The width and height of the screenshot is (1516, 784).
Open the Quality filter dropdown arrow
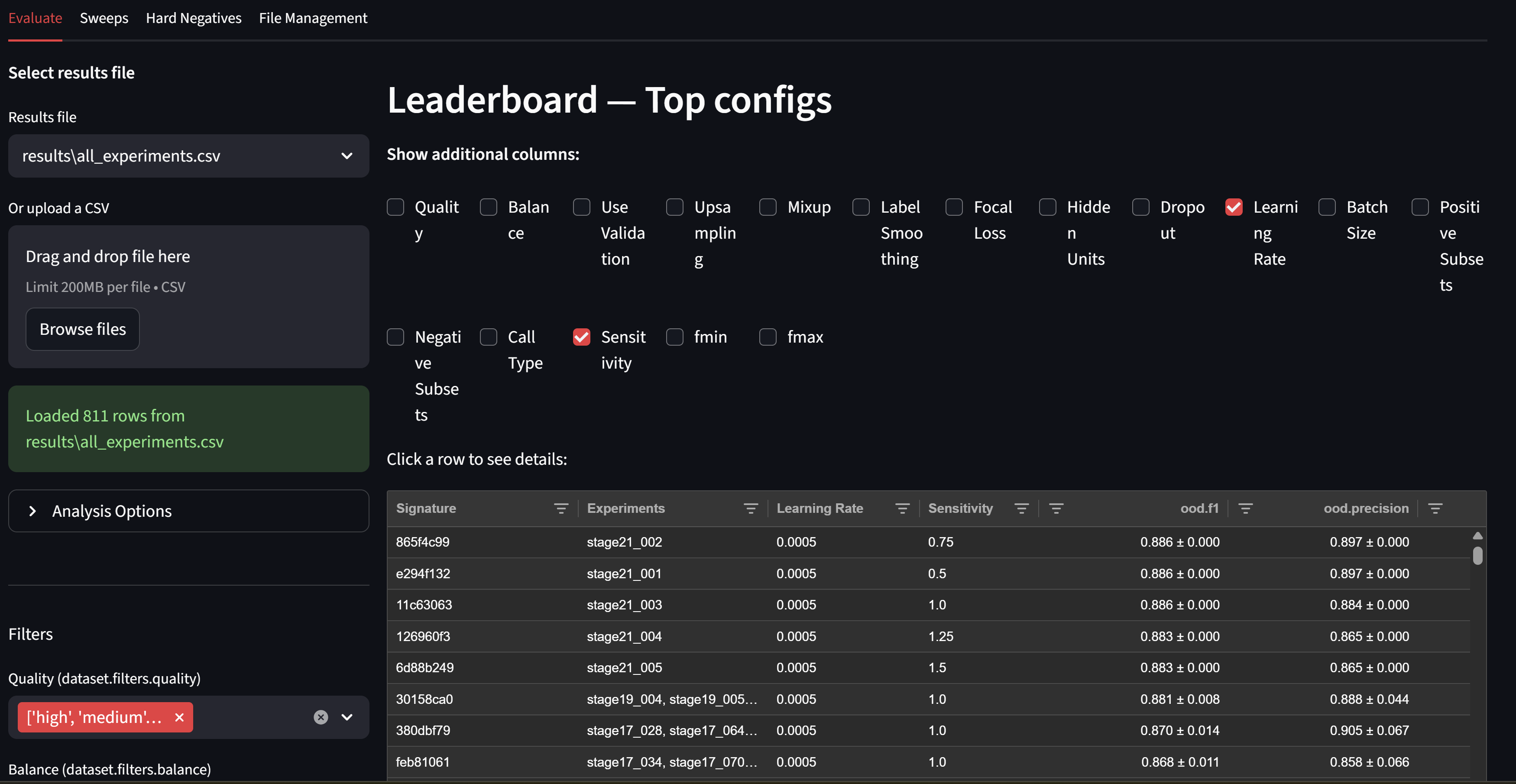pyautogui.click(x=347, y=717)
